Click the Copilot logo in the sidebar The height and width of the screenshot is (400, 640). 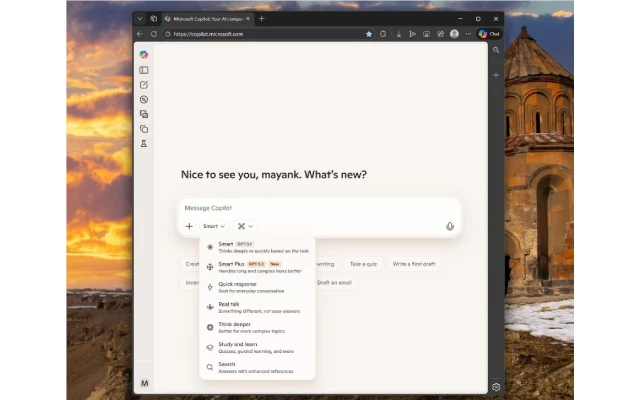144,54
